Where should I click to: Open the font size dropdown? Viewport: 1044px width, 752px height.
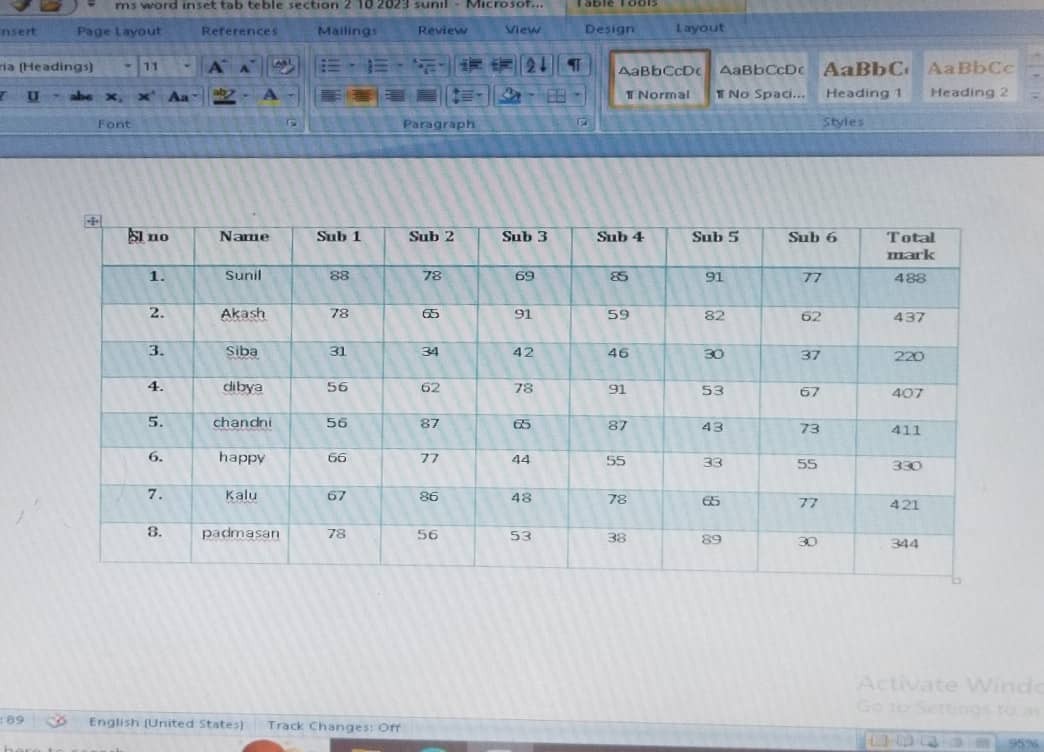[186, 67]
